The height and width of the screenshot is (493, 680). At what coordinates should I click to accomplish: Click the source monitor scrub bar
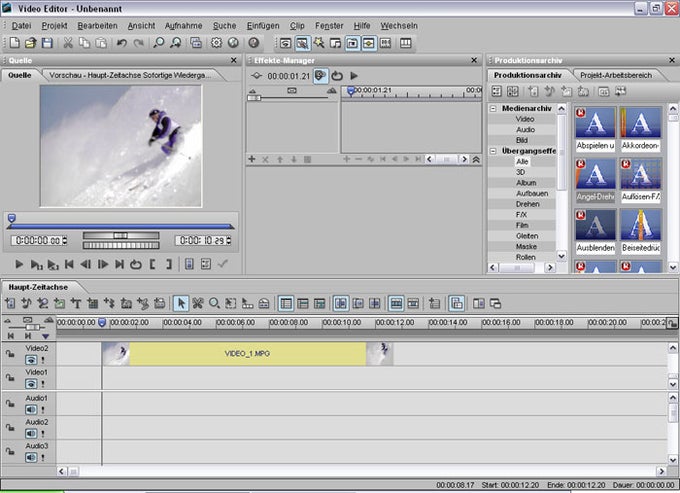click(121, 226)
